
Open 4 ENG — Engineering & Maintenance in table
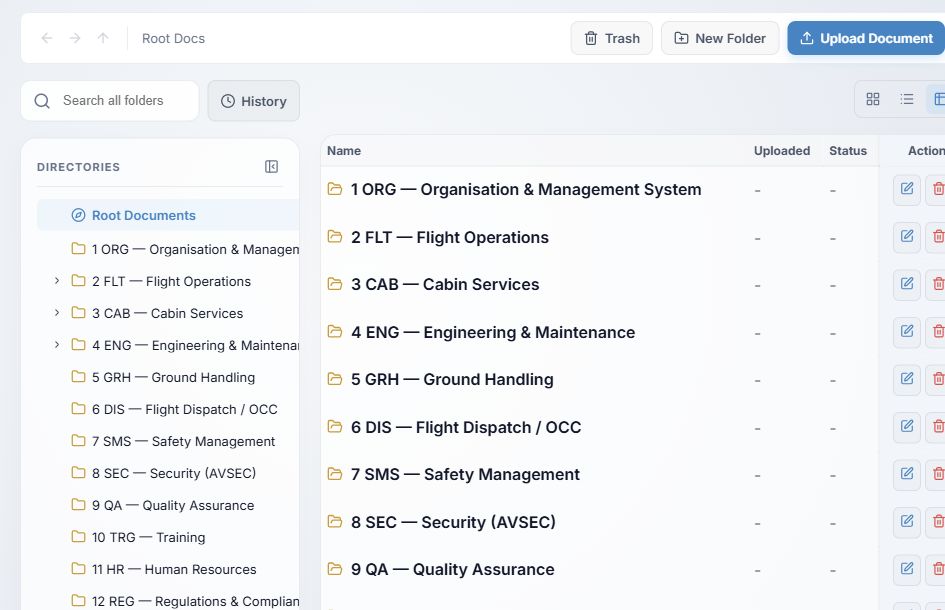click(x=493, y=332)
